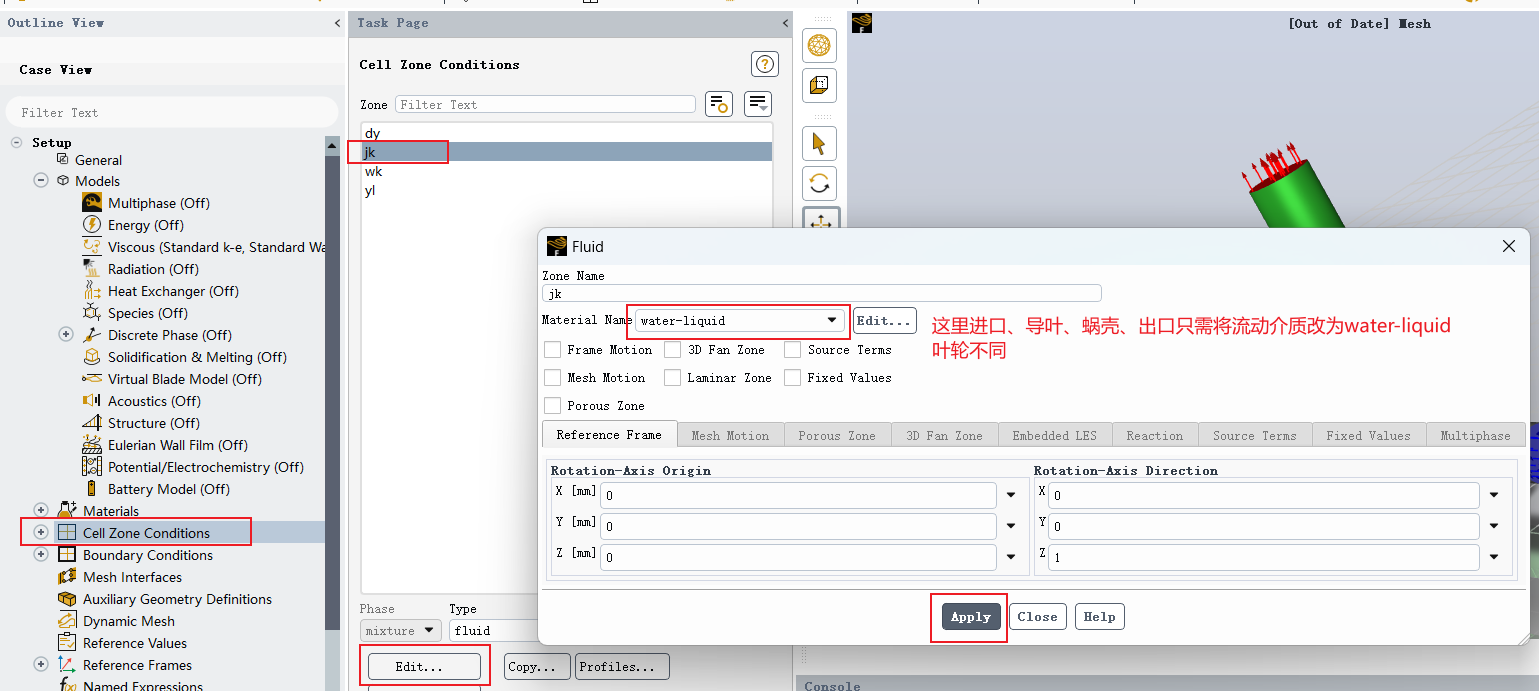Activate the rotate view tool

coord(819,183)
